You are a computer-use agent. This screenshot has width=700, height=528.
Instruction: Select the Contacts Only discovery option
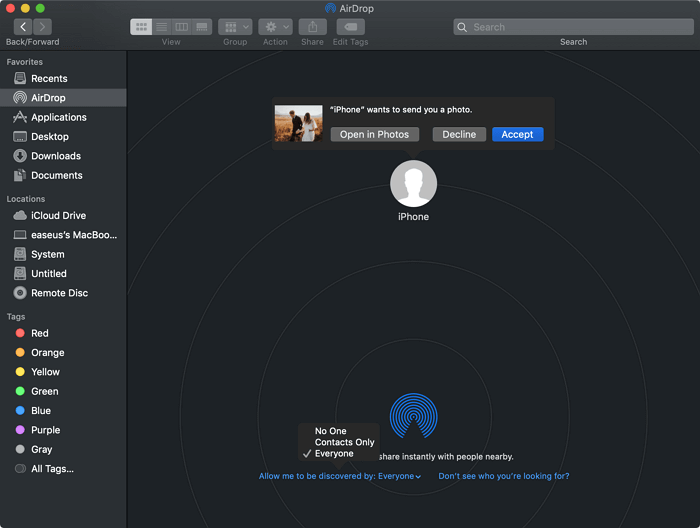[x=344, y=443]
